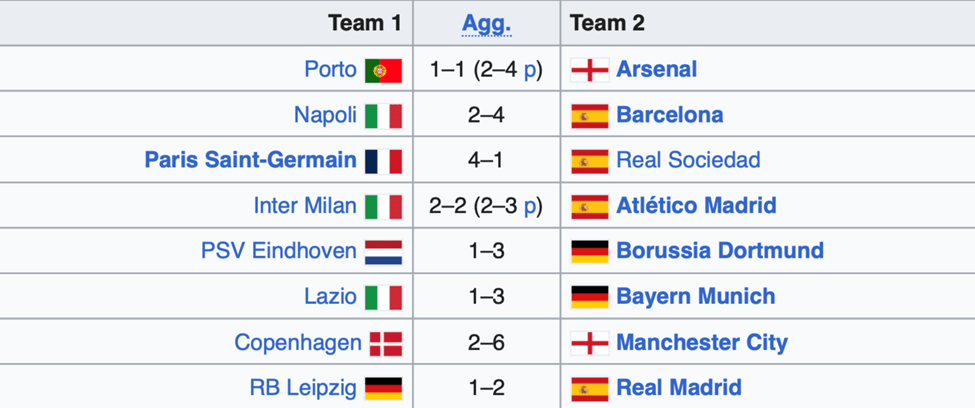Image resolution: width=975 pixels, height=408 pixels.
Task: Follow the Atlético Madrid link
Action: (696, 205)
